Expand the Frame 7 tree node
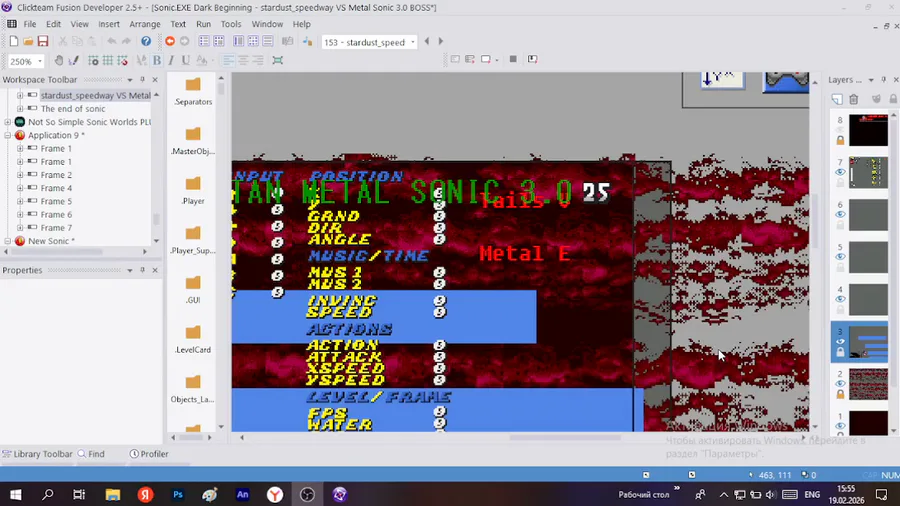Image resolution: width=900 pixels, height=506 pixels. (x=20, y=228)
